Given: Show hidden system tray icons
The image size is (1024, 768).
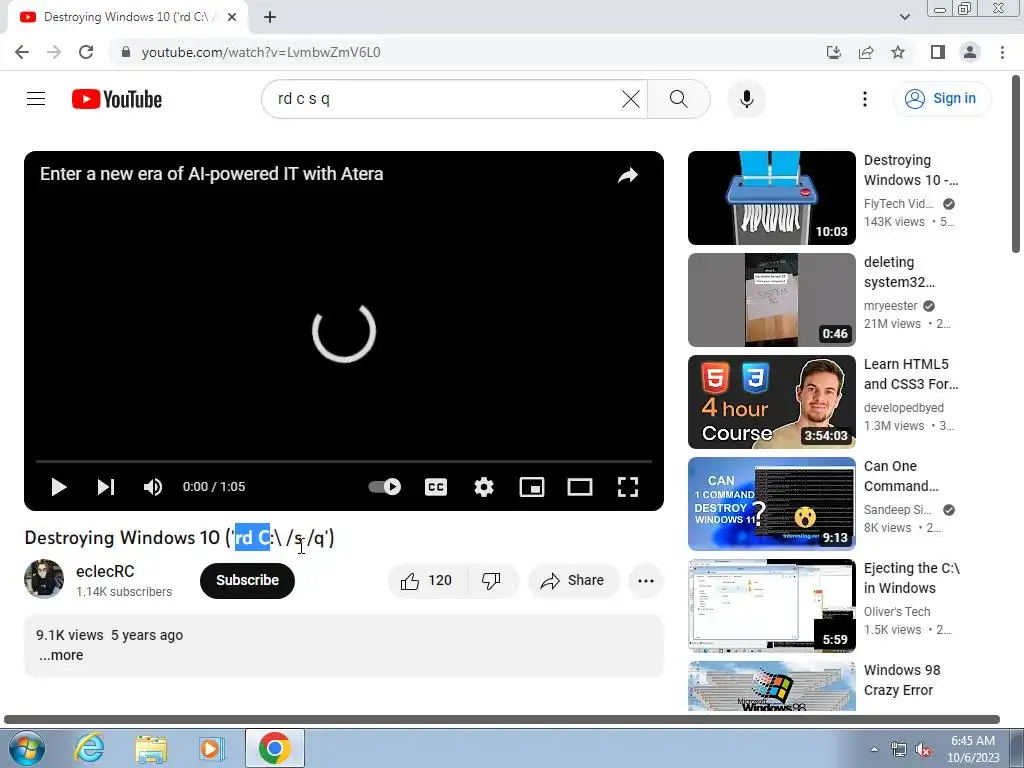Looking at the screenshot, I should coord(874,750).
